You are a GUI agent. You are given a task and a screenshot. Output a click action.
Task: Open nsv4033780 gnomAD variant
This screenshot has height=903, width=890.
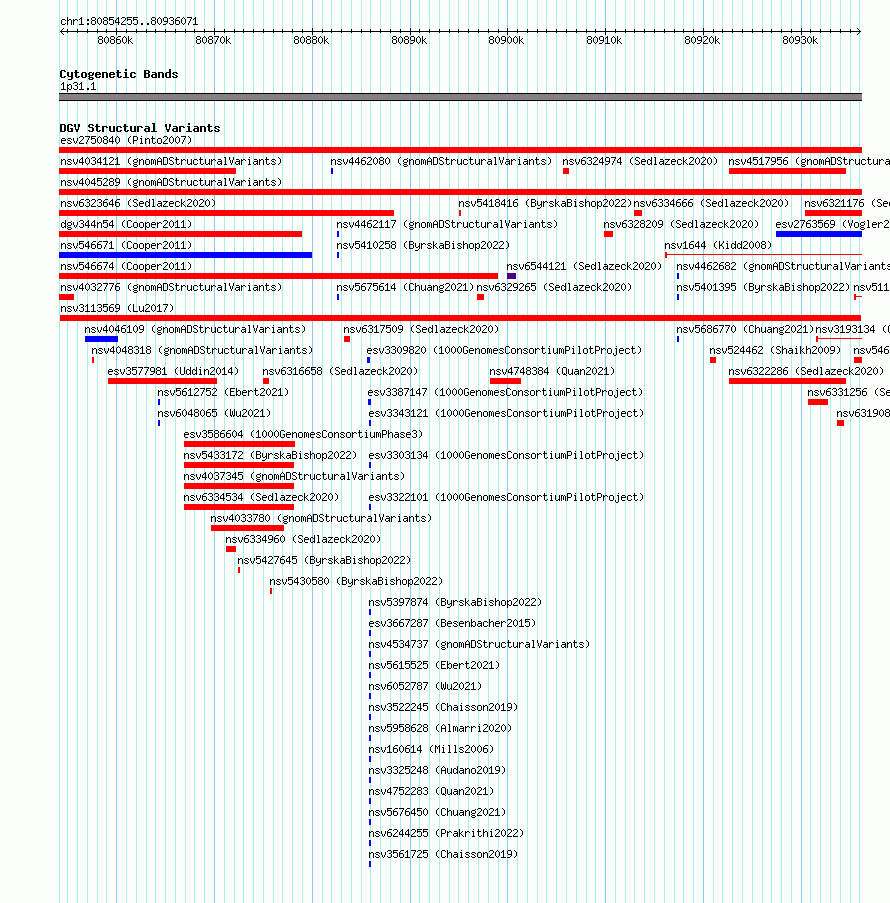(321, 519)
